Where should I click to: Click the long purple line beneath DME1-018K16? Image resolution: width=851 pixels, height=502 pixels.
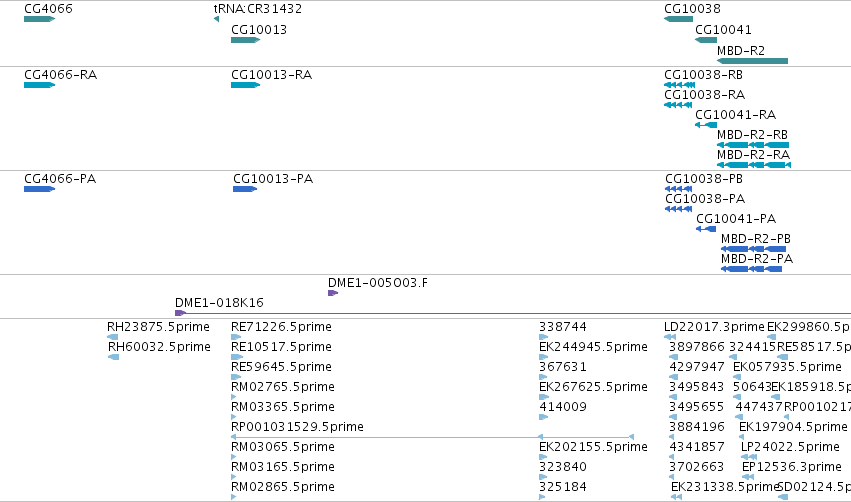[x=513, y=313]
